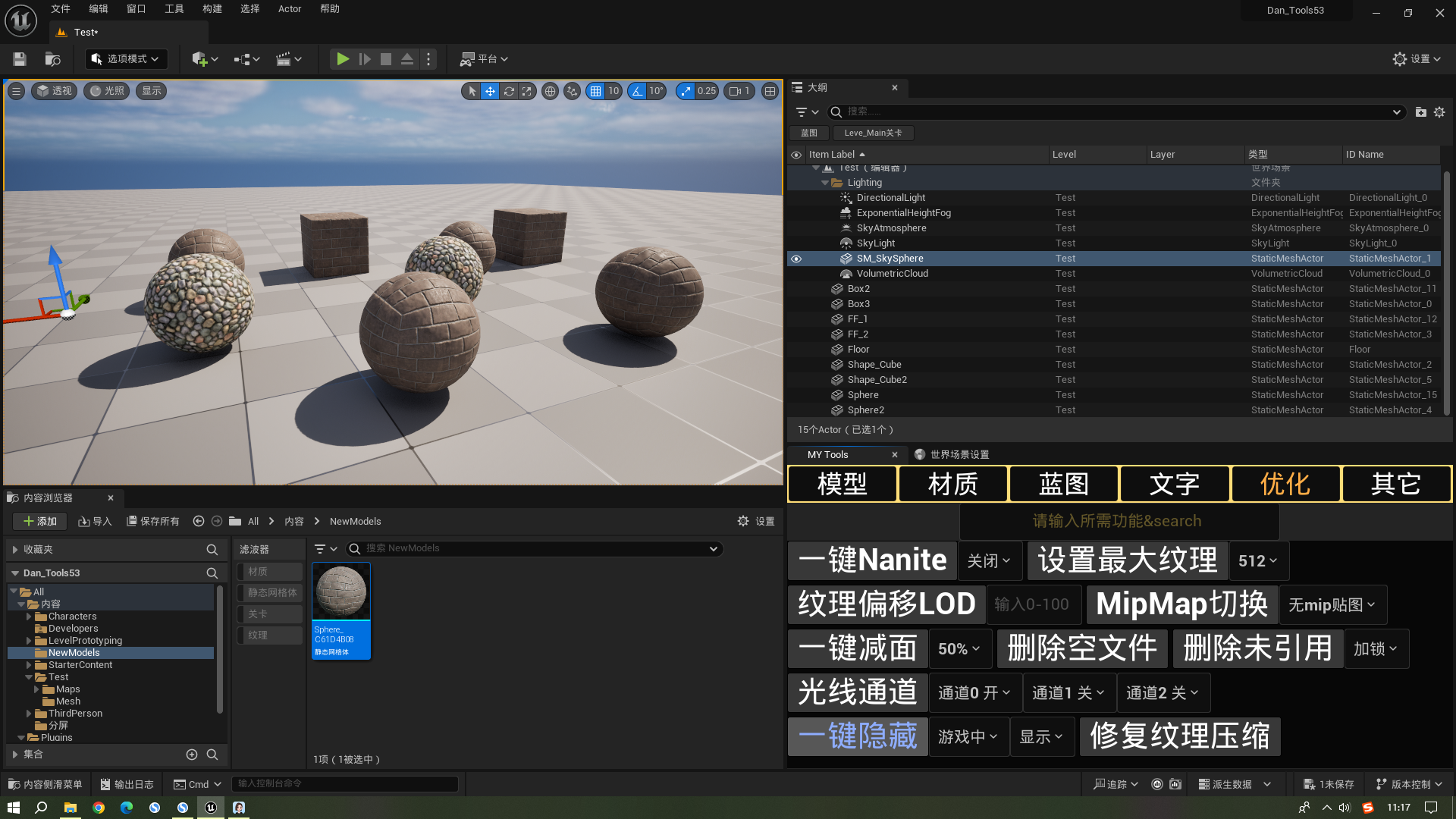Toggle world/local coordinate system globe icon
The width and height of the screenshot is (1456, 819).
pos(550,91)
